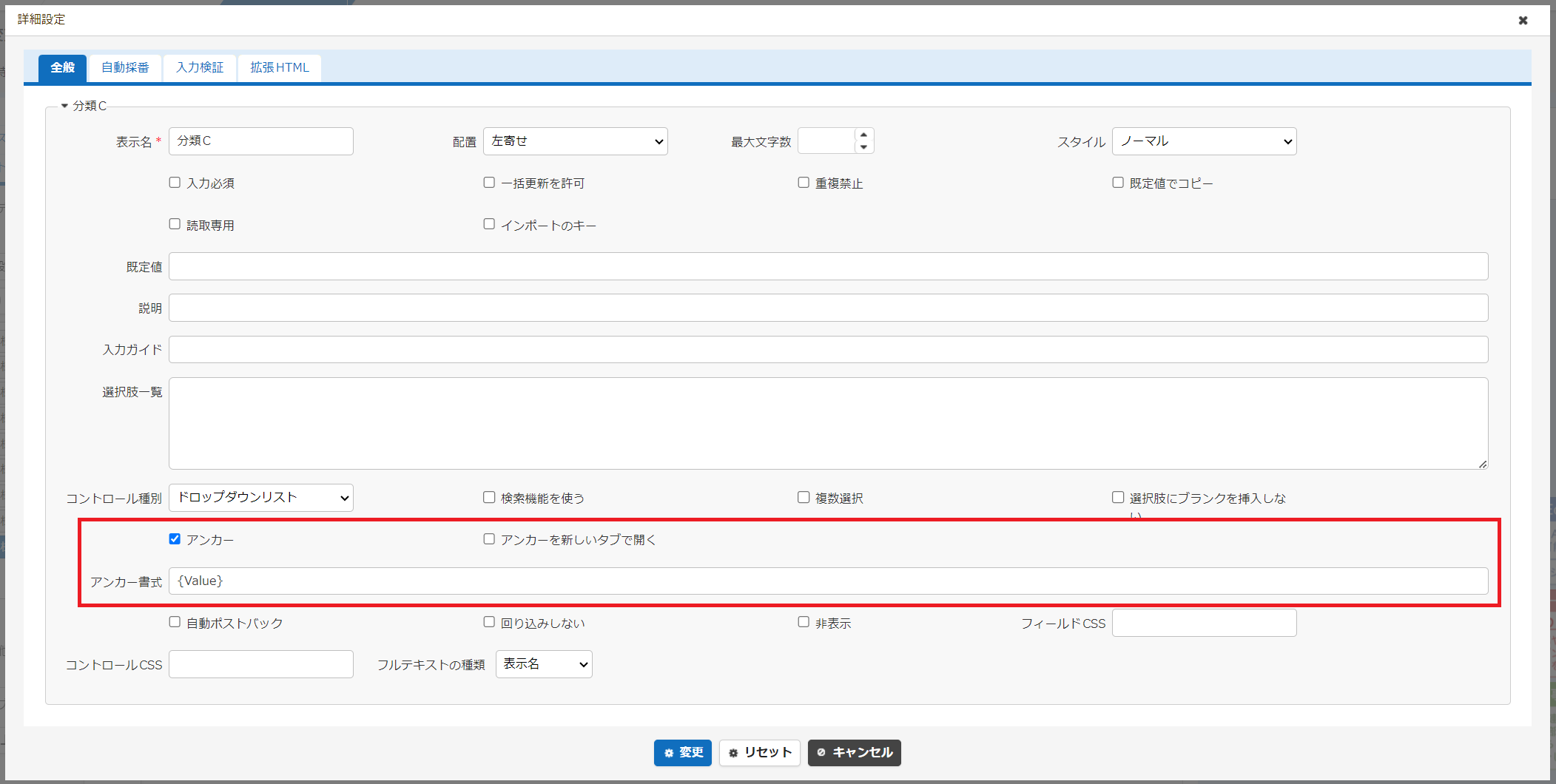This screenshot has width=1556, height=784.
Task: Focus the 入力ガイド field
Action: 829,349
